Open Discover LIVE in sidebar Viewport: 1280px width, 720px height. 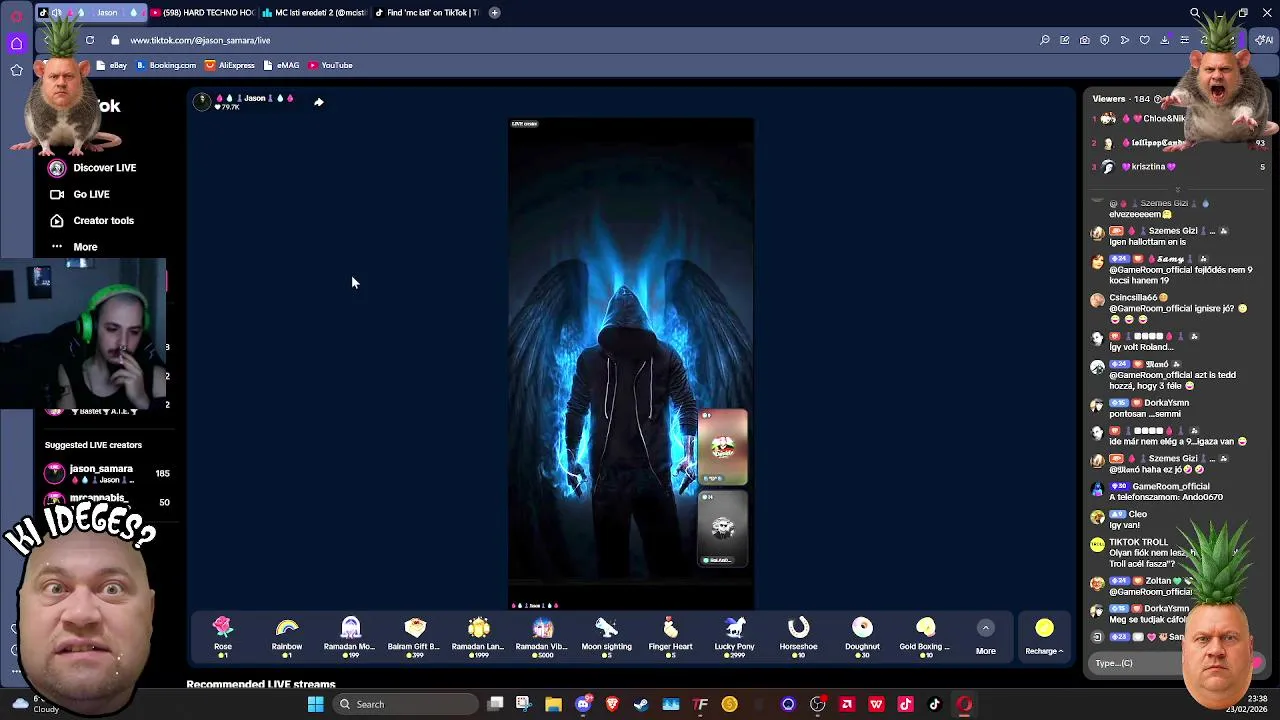[92, 168]
